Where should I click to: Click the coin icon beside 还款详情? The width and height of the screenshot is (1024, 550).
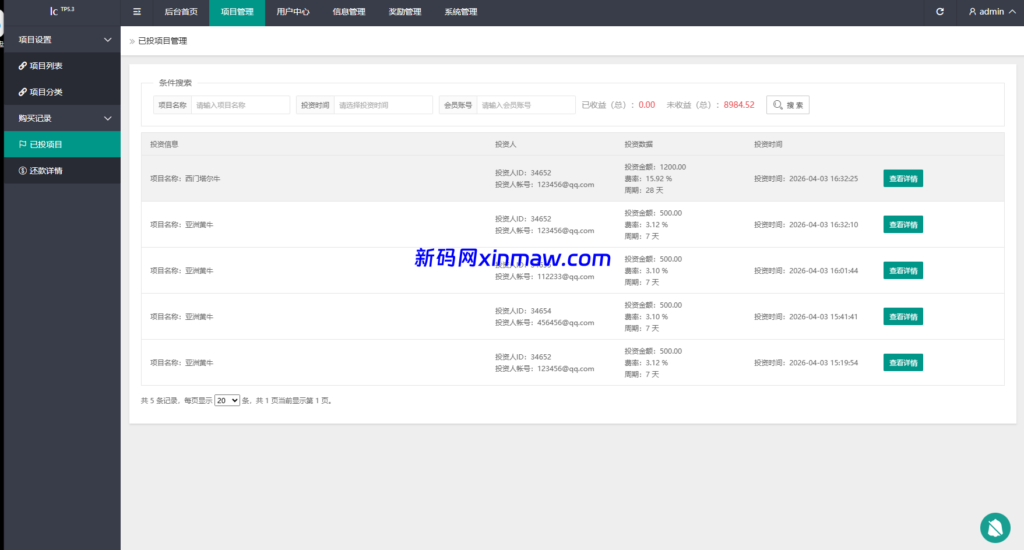click(x=22, y=170)
